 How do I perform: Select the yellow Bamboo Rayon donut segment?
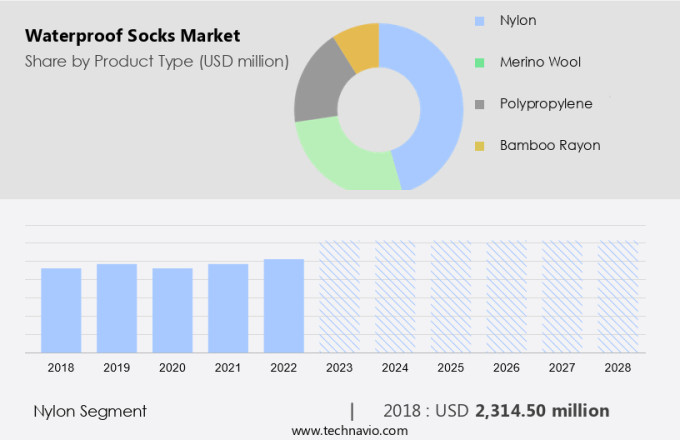point(360,47)
